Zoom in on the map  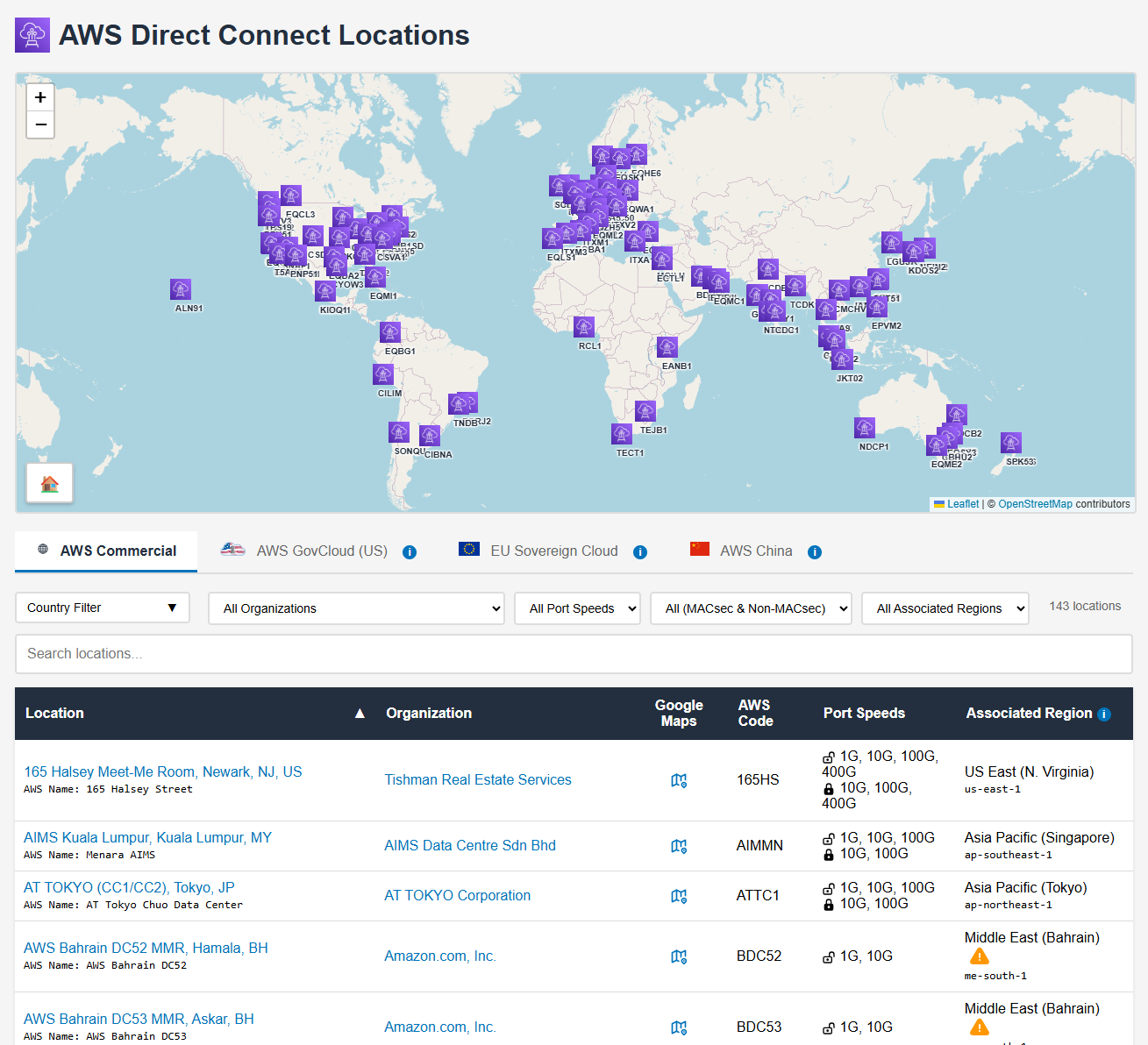40,97
